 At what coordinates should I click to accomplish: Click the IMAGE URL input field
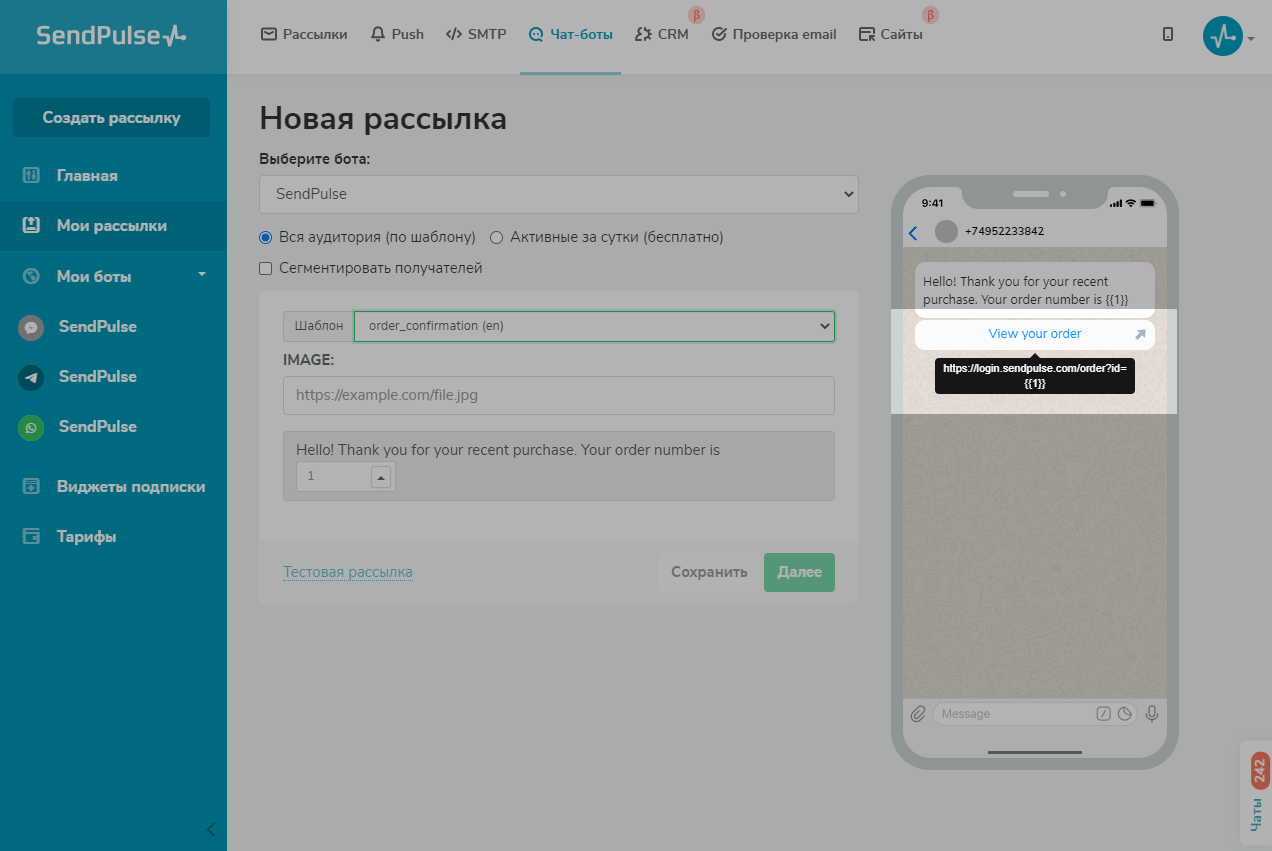coord(559,395)
